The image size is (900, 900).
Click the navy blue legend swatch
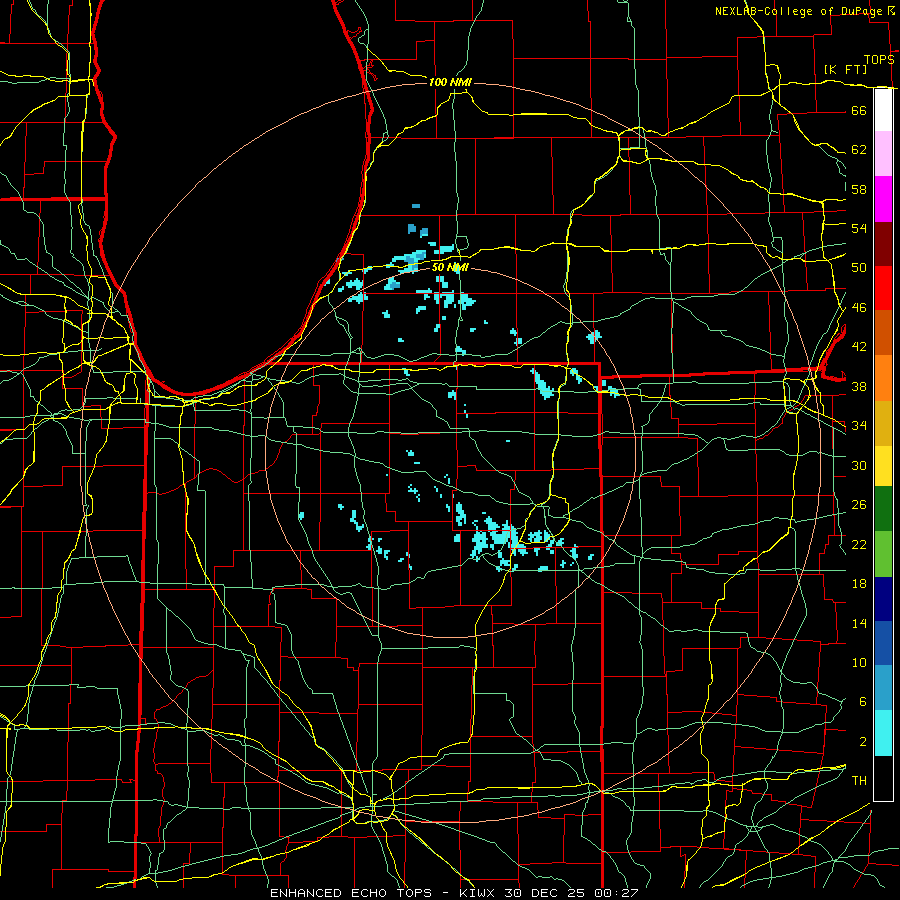(x=883, y=599)
